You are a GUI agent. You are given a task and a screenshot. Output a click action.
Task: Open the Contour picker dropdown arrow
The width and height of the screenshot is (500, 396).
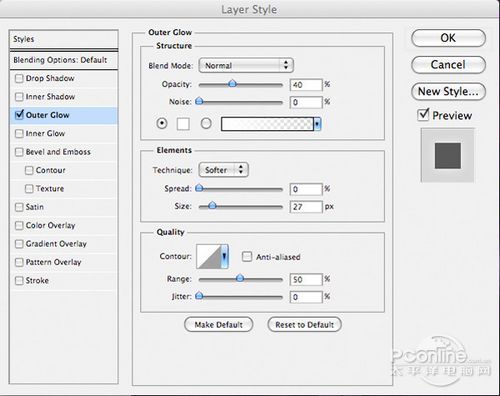coord(224,256)
